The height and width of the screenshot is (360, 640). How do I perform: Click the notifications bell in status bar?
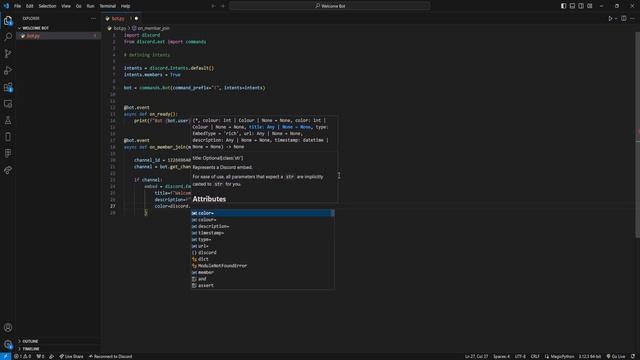[633, 356]
